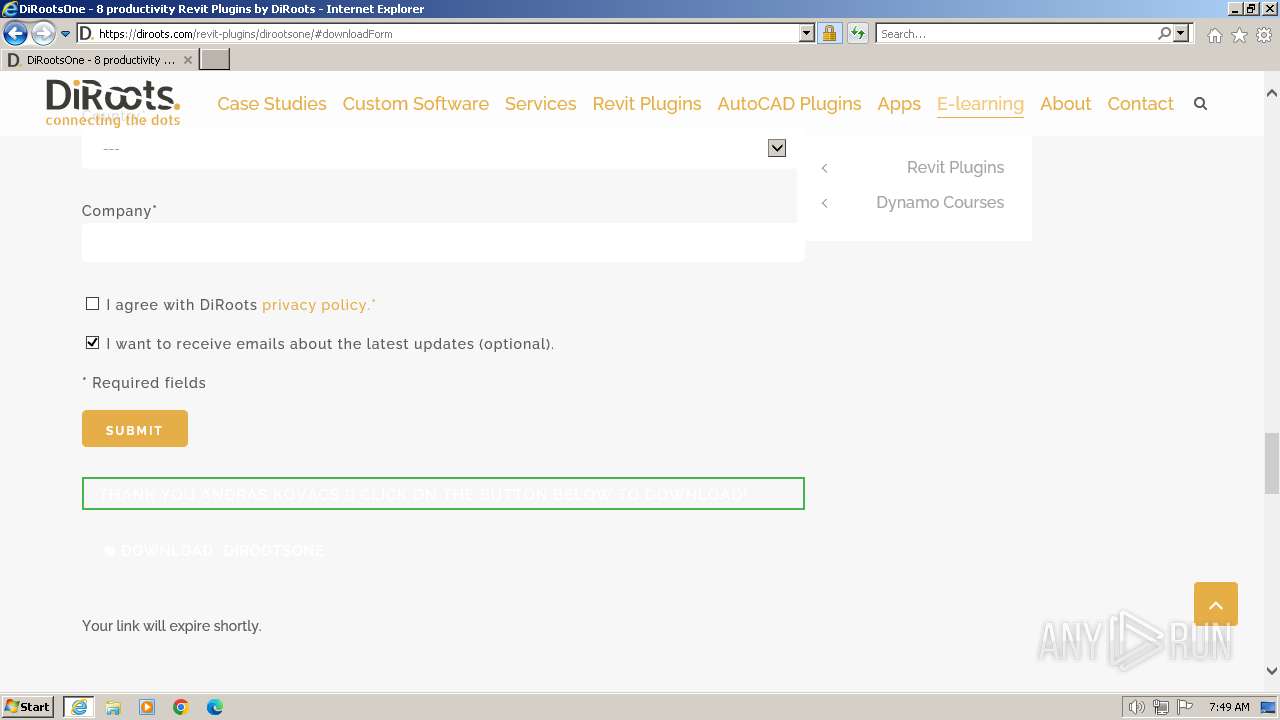This screenshot has width=1280, height=720.
Task: Open media player taskbar icon
Action: (147, 707)
